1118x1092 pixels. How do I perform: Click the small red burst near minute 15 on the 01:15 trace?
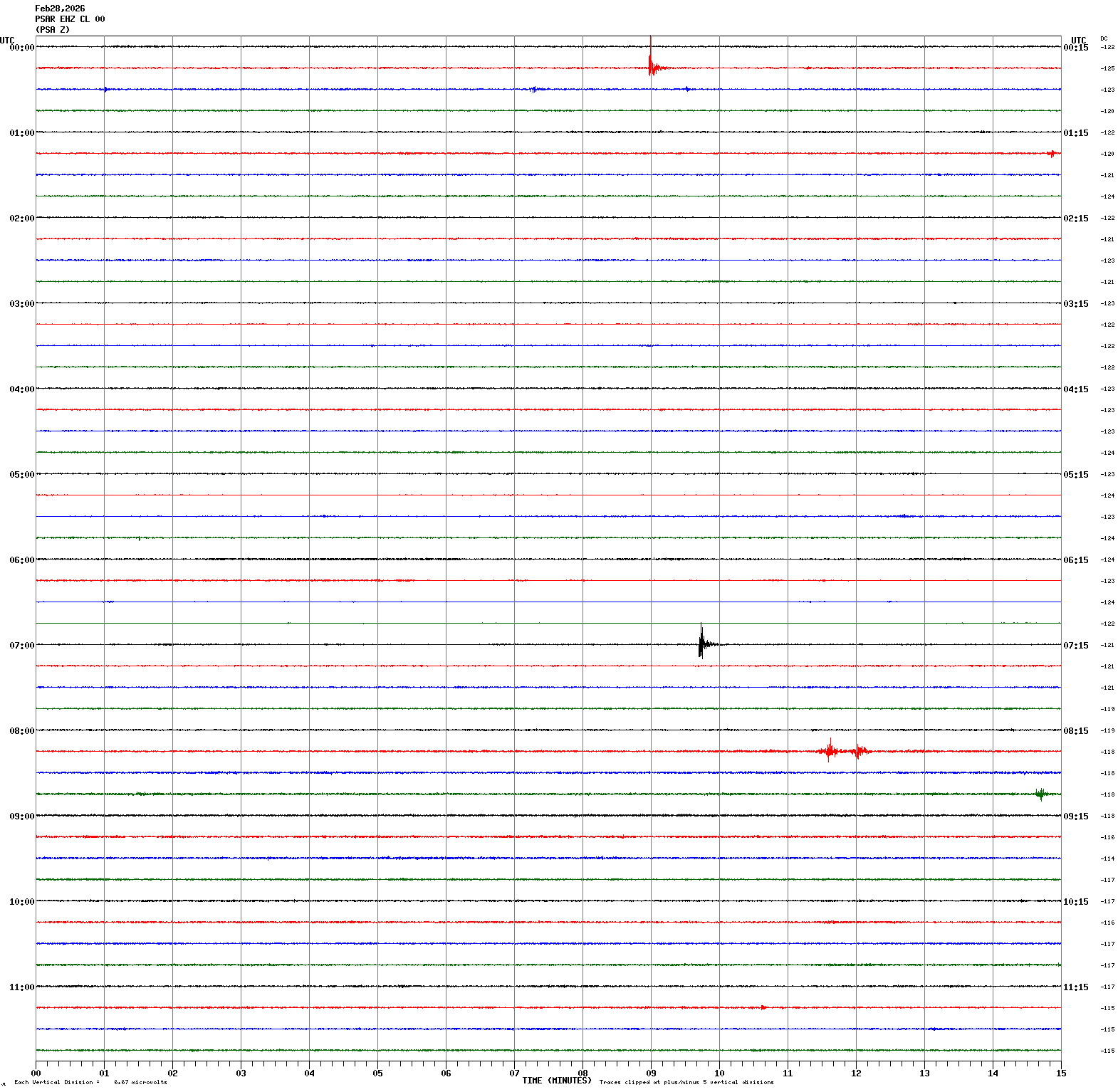click(x=1052, y=153)
